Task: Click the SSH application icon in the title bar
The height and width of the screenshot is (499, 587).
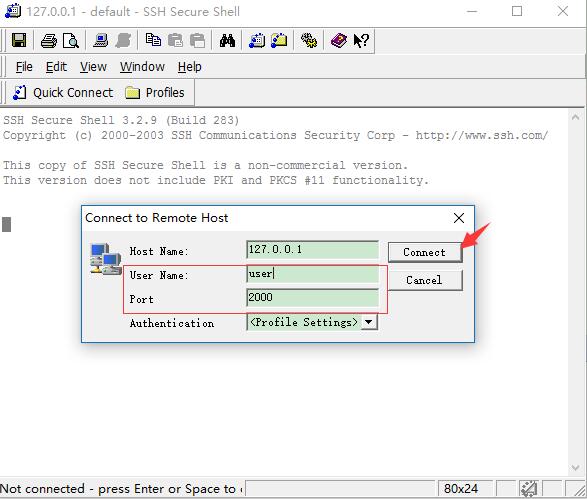Action: tap(13, 11)
